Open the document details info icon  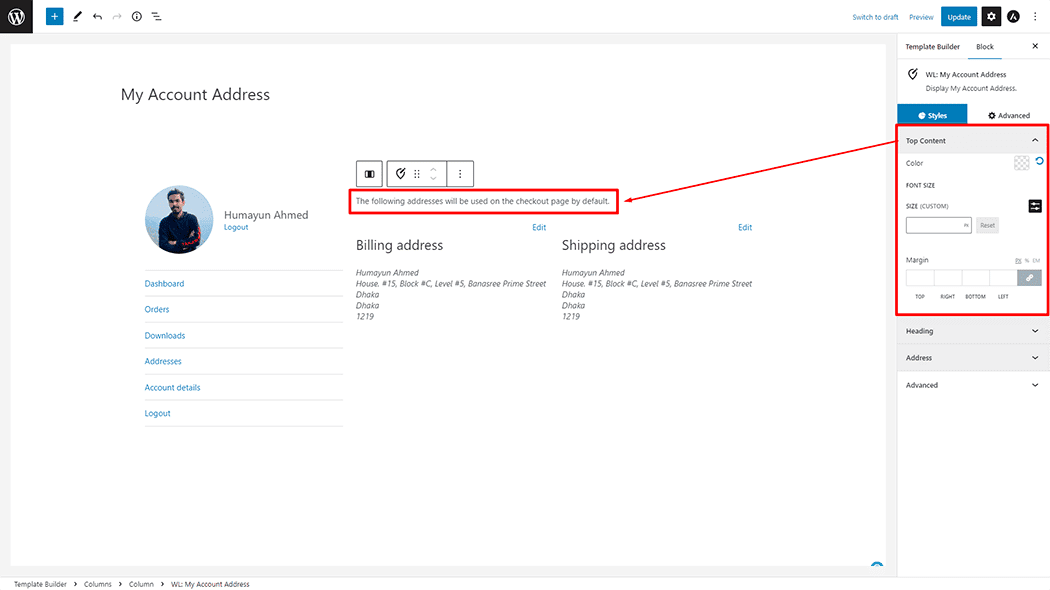coord(137,17)
